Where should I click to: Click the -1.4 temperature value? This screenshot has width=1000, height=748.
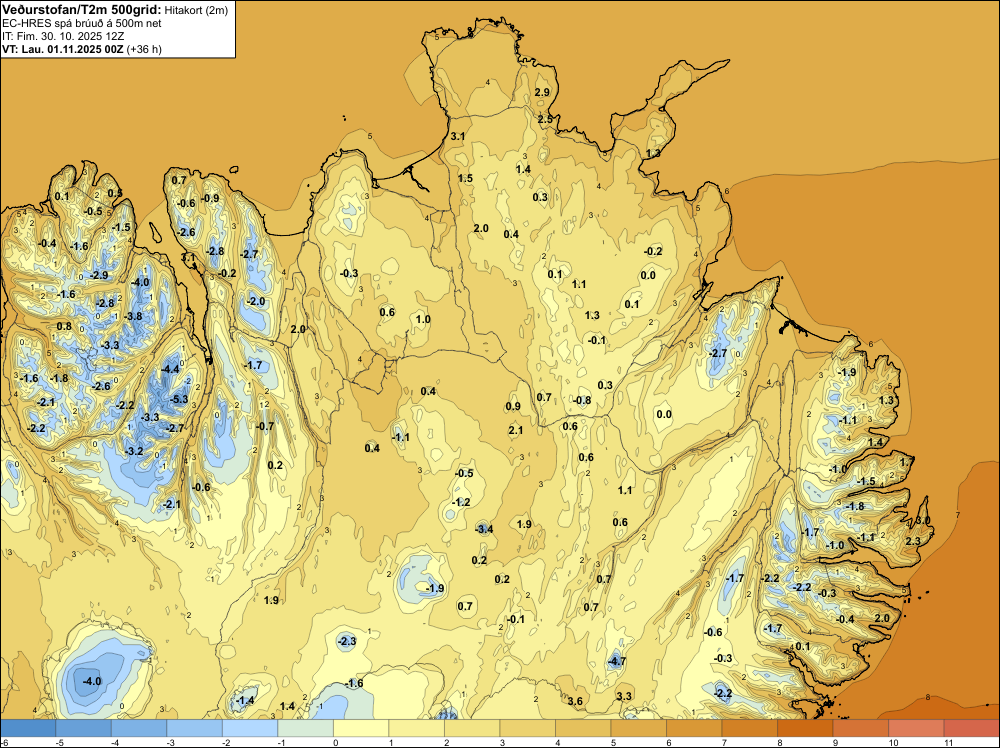245,700
